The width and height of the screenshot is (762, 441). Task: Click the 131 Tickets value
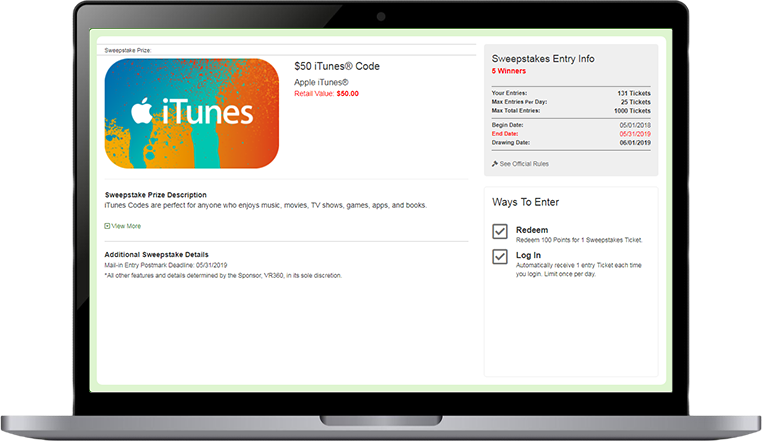pos(634,93)
